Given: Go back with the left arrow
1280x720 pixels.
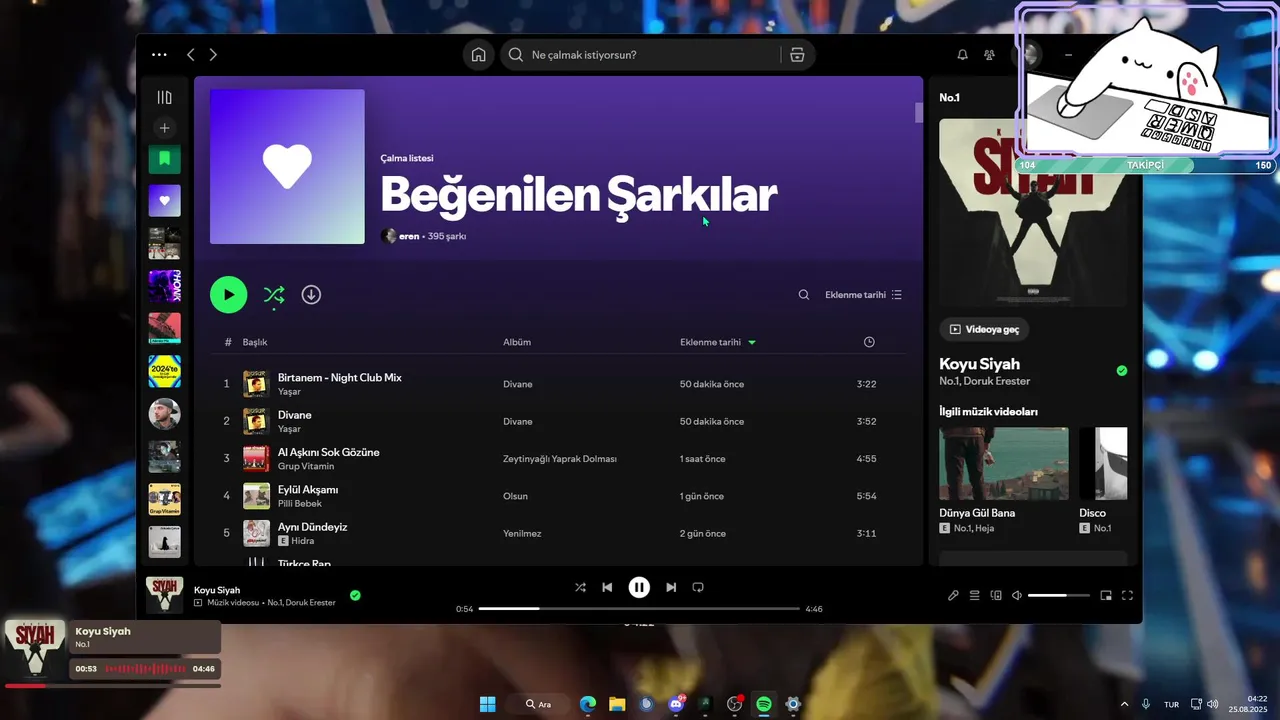Looking at the screenshot, I should [x=190, y=55].
